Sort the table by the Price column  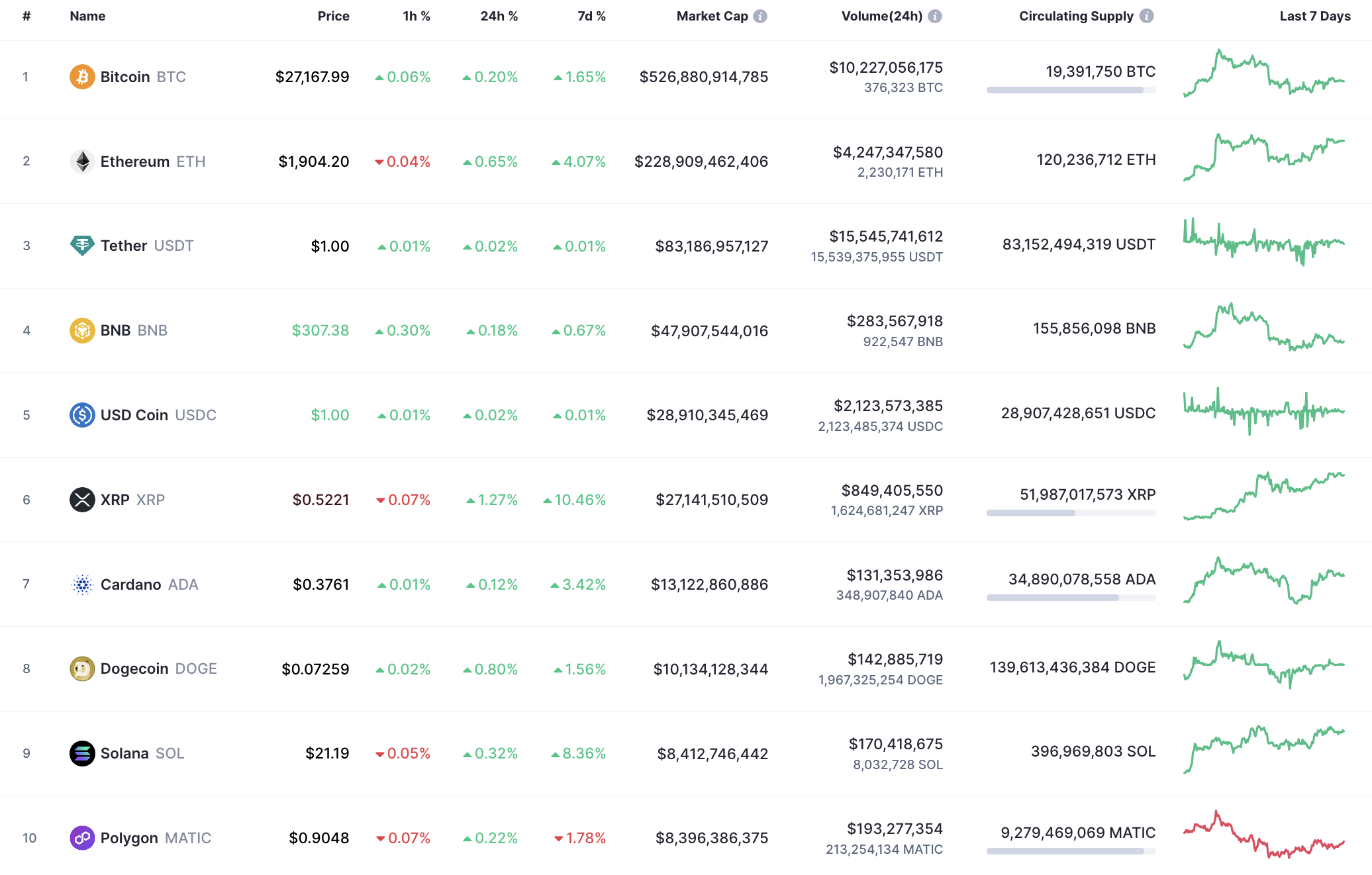coord(334,16)
